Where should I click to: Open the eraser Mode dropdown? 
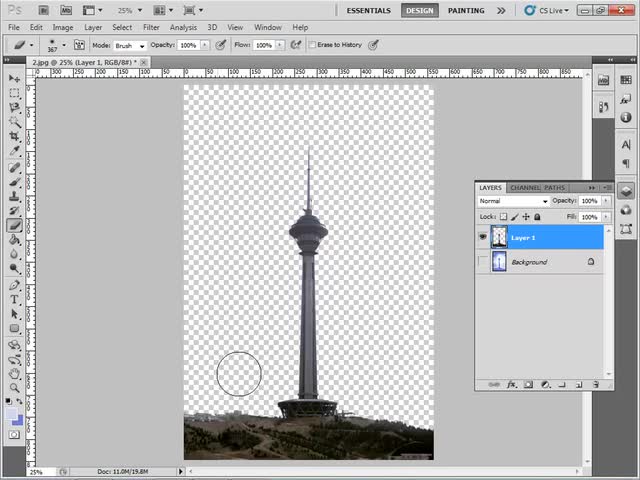click(130, 45)
